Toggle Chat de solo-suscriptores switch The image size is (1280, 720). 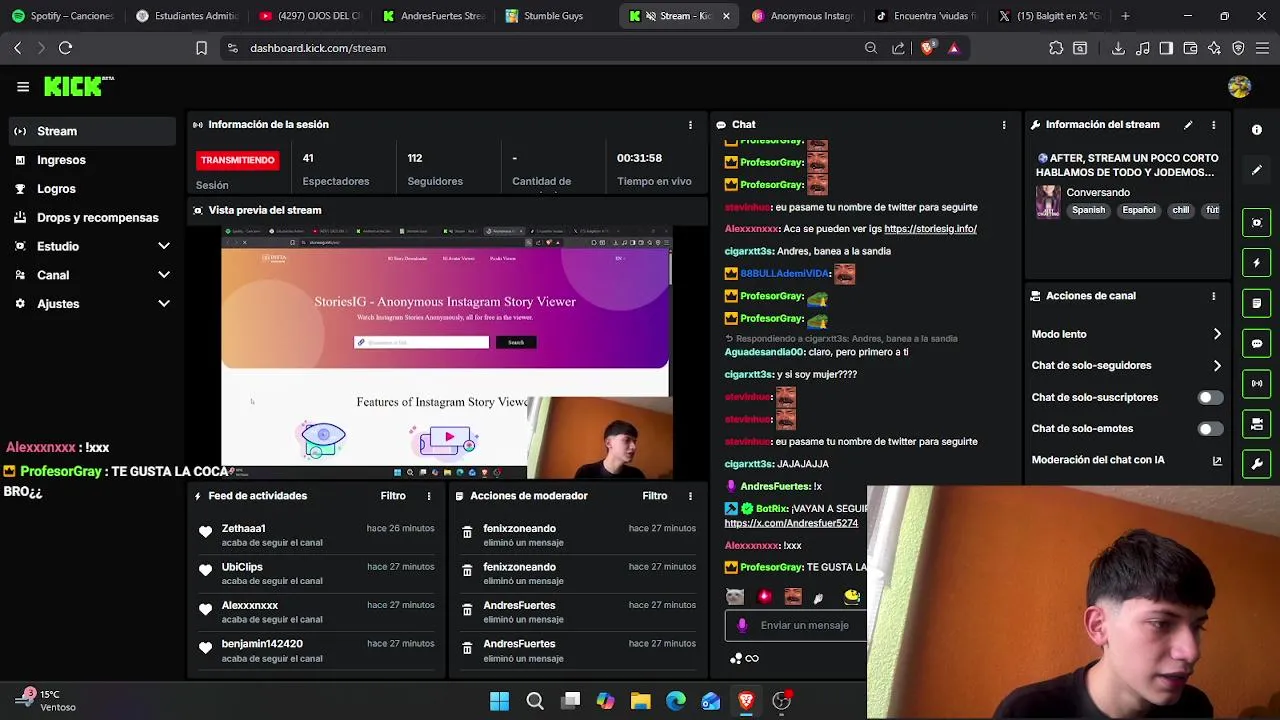click(1210, 398)
